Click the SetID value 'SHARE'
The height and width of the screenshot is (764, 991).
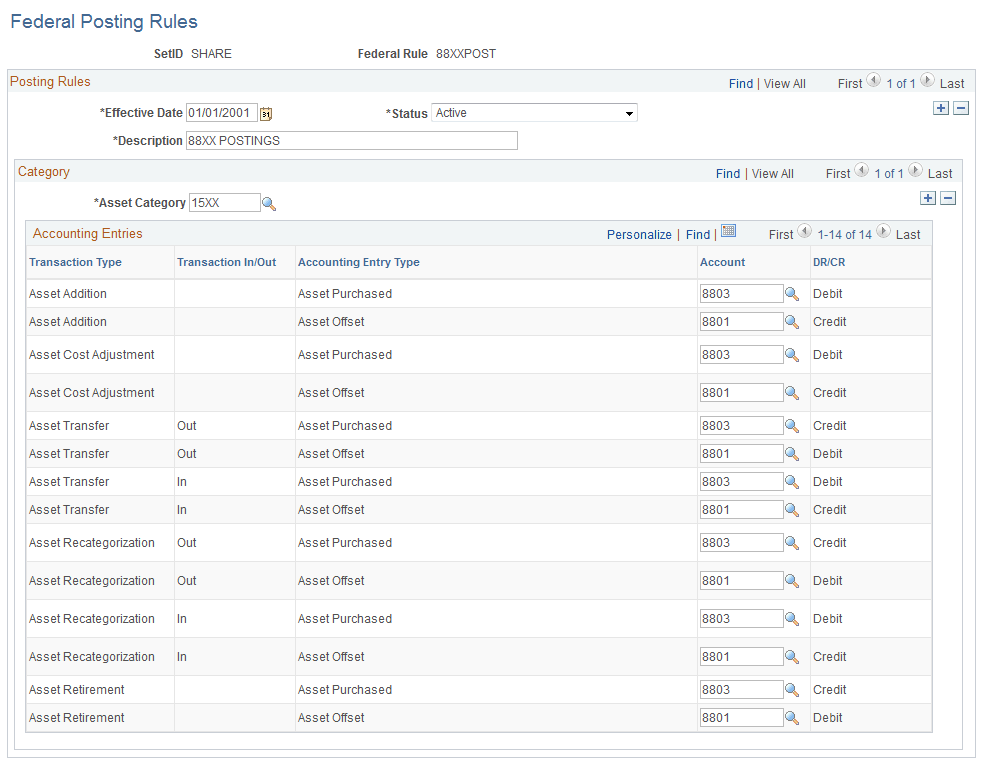tap(211, 54)
